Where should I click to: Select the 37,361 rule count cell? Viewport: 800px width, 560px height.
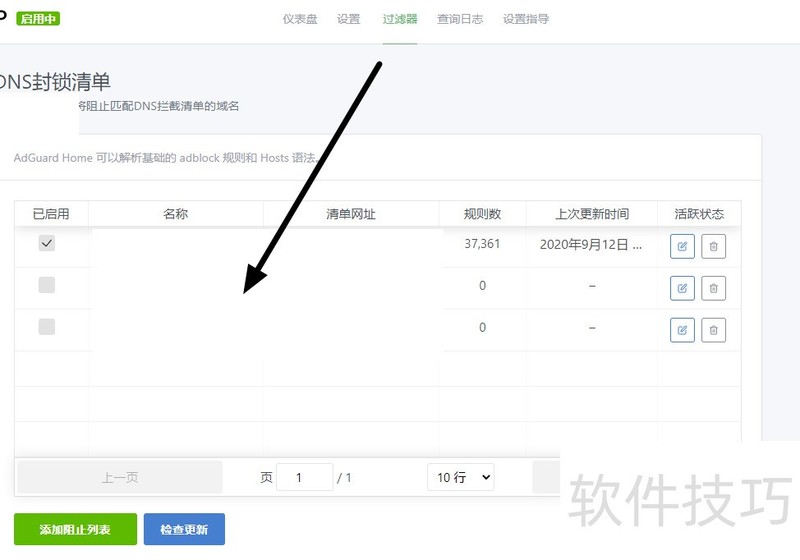(482, 244)
